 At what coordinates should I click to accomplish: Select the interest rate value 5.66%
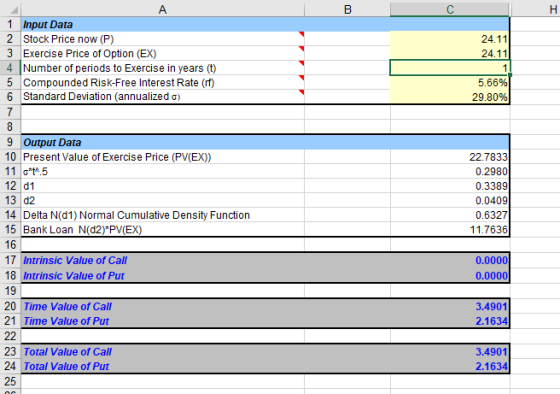[450, 83]
